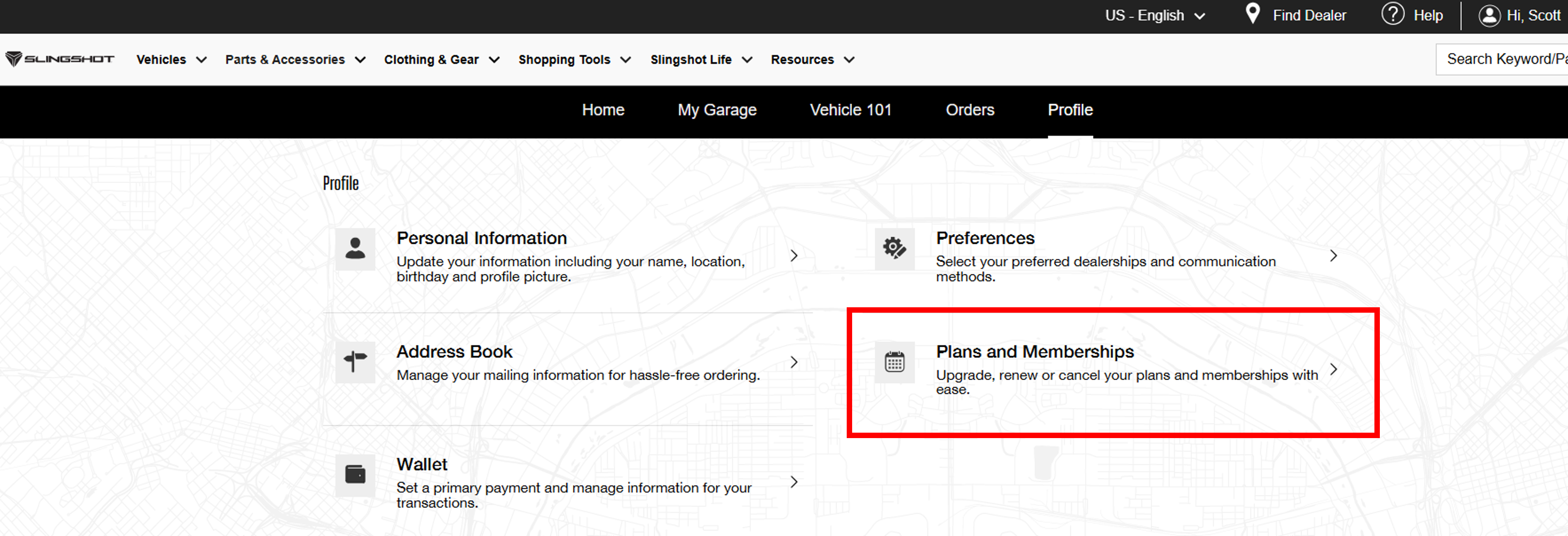
Task: Click the Hi, Scott account link
Action: point(1533,15)
